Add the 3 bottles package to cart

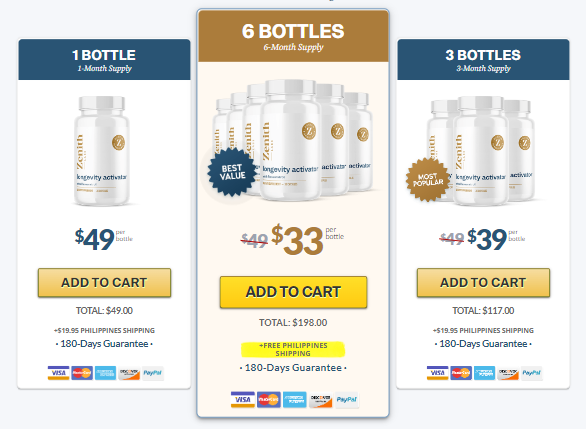pos(483,283)
